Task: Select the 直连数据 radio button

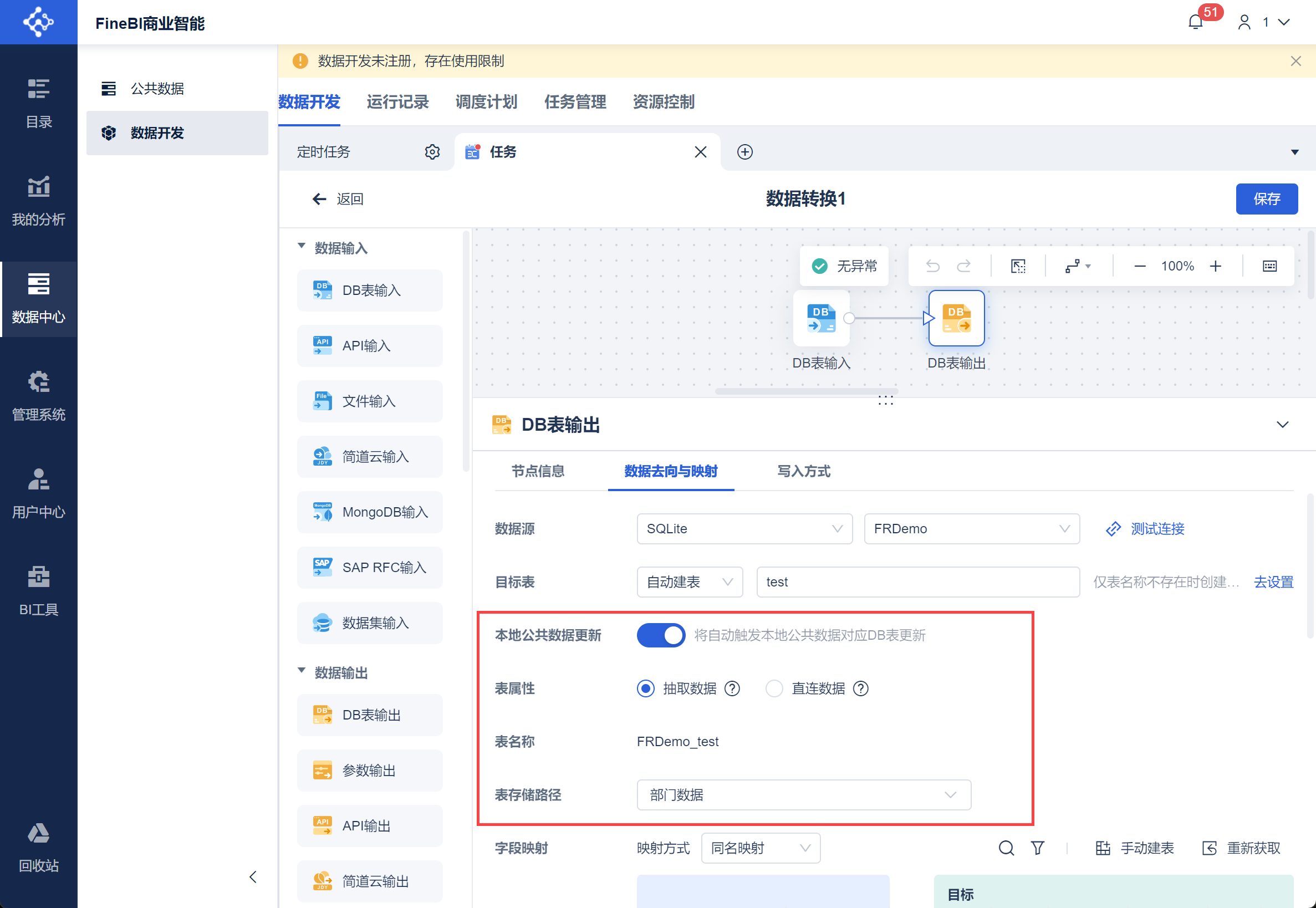Action: tap(774, 689)
